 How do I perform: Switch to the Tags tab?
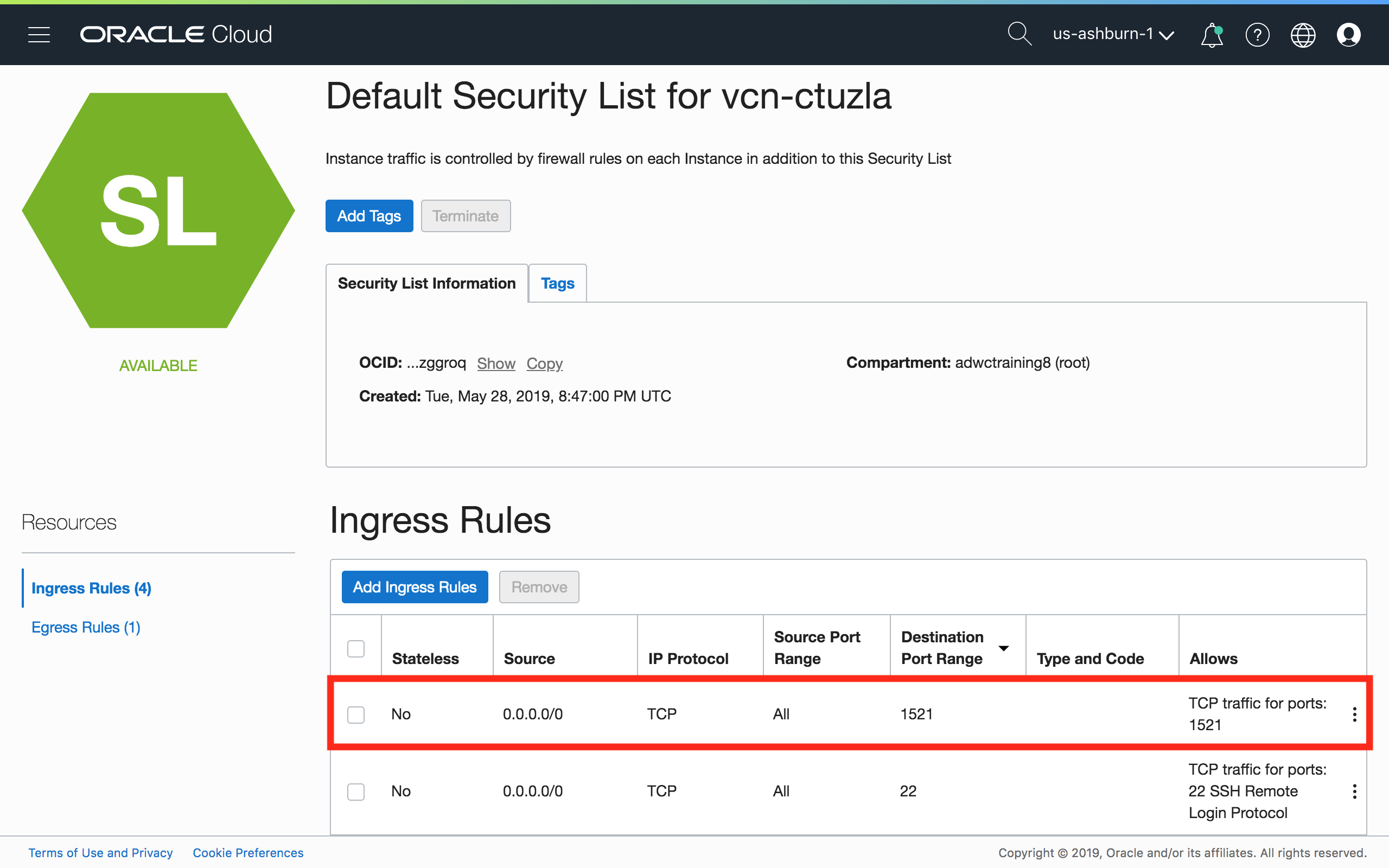[557, 283]
